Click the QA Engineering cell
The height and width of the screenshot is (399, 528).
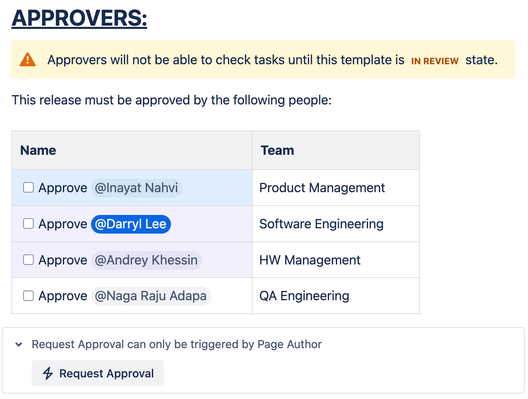coord(336,296)
